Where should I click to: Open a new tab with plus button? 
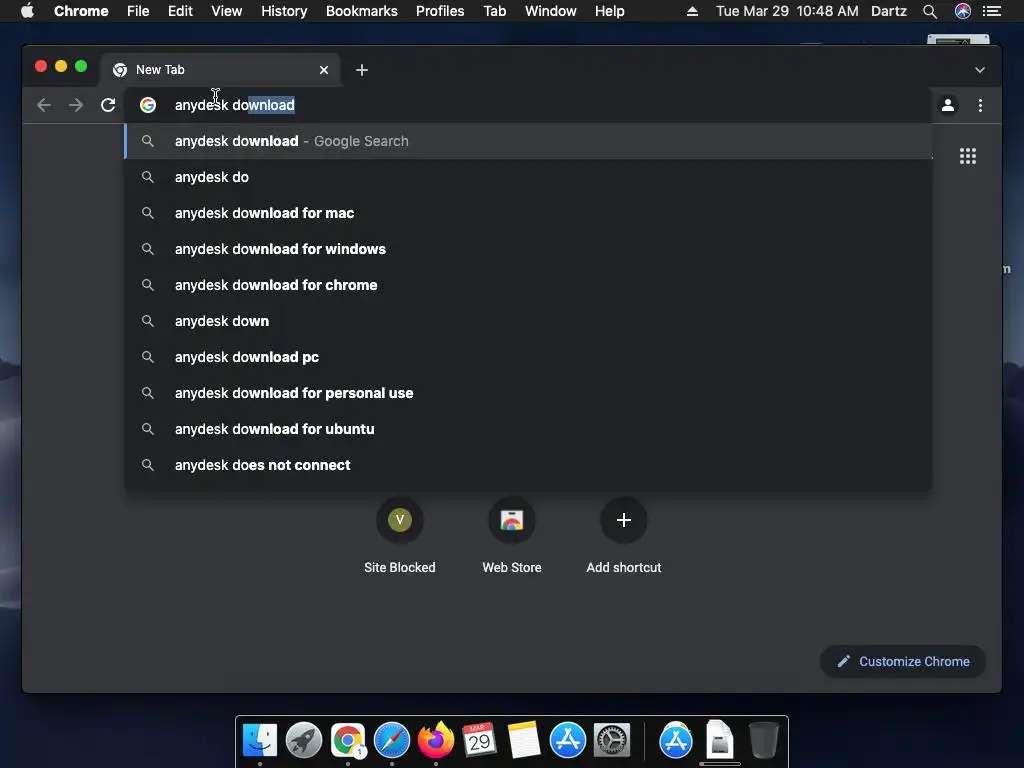362,70
